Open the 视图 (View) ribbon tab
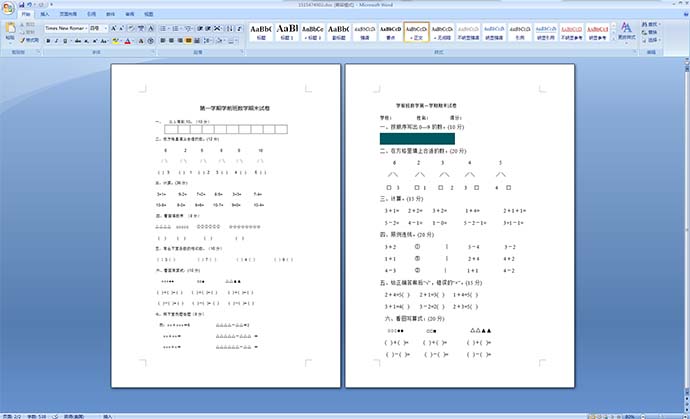The width and height of the screenshot is (690, 419). 149,16
